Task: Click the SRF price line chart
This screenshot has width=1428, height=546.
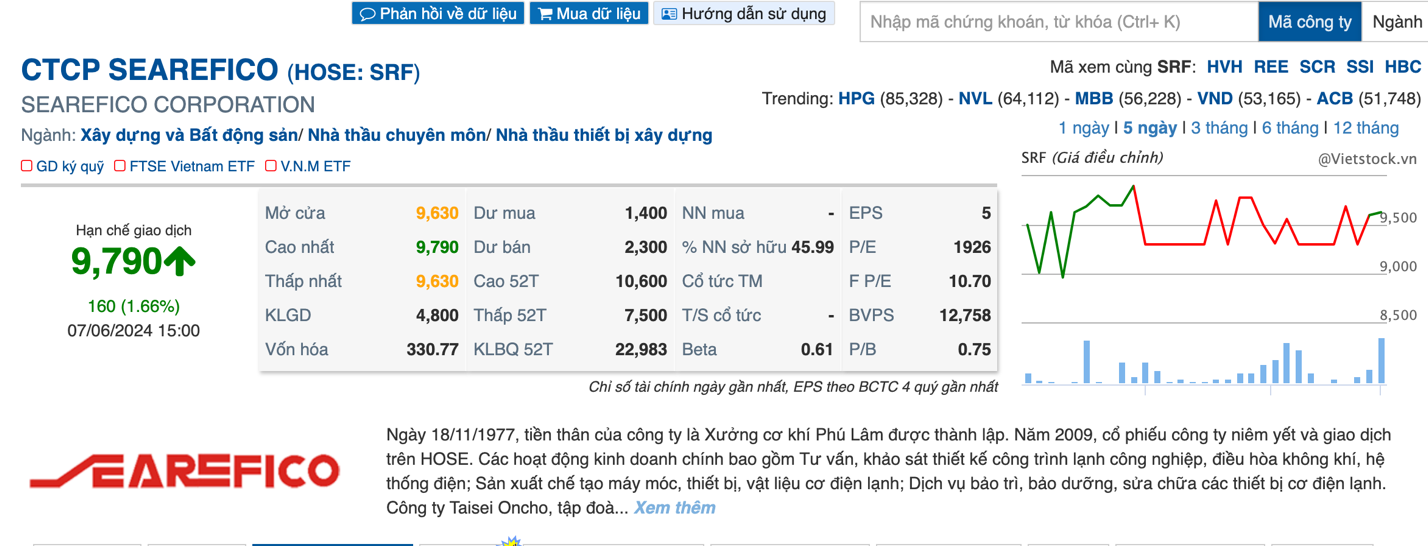Action: click(x=1200, y=230)
